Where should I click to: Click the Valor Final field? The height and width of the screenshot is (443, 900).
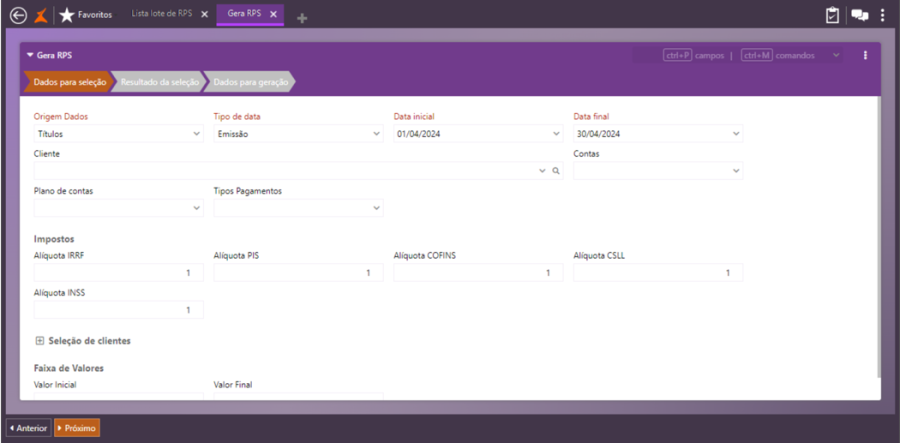[298, 396]
